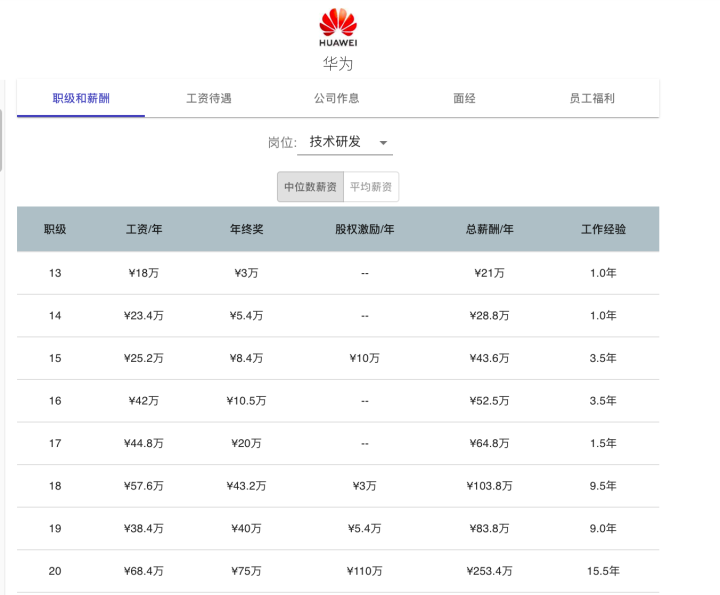The image size is (720, 595).
Task: Click total ¥21万 cell
Action: coord(489,273)
